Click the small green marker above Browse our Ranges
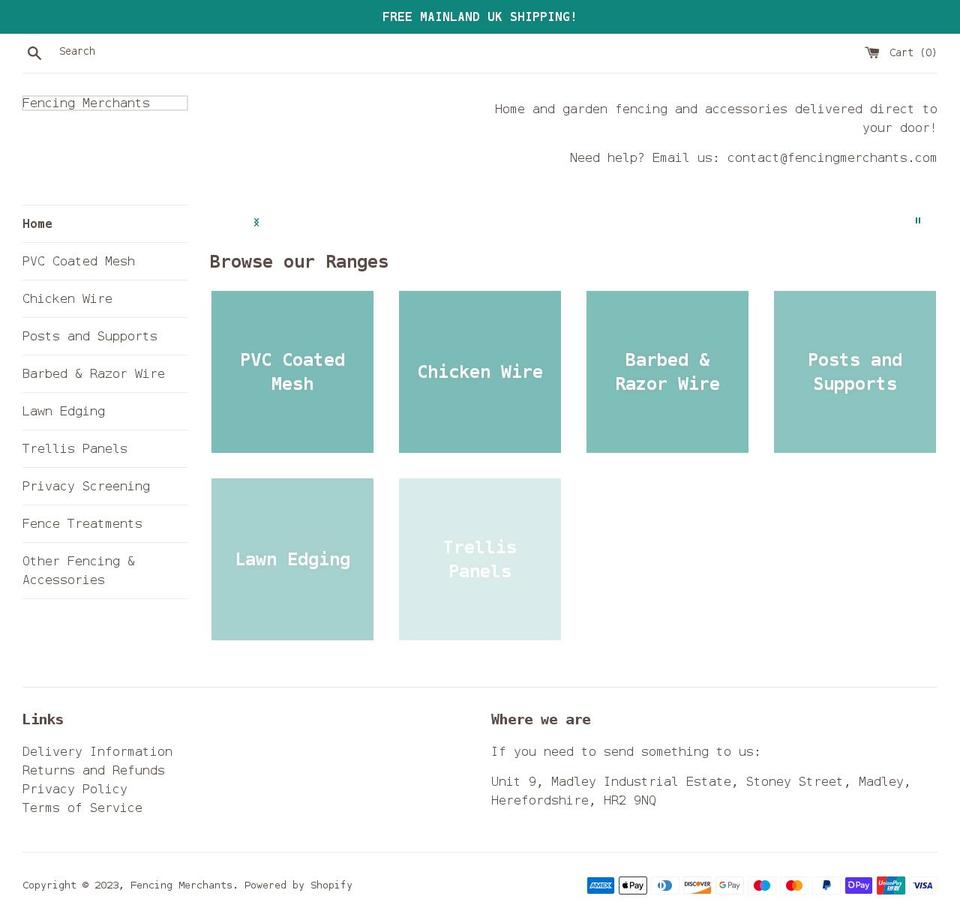960x917 pixels. click(256, 222)
